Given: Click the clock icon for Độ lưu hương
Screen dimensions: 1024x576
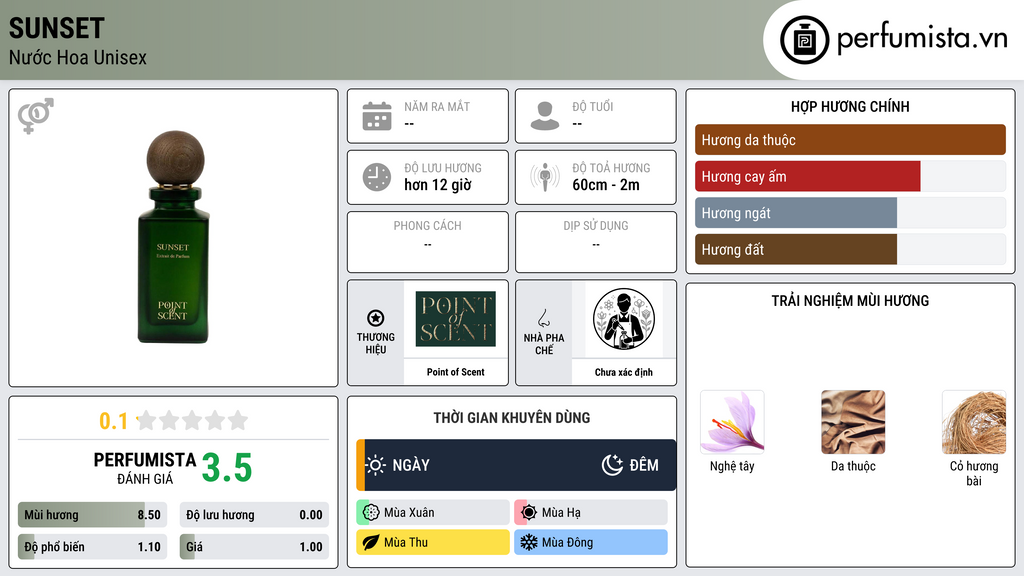Looking at the screenshot, I should coord(377,177).
